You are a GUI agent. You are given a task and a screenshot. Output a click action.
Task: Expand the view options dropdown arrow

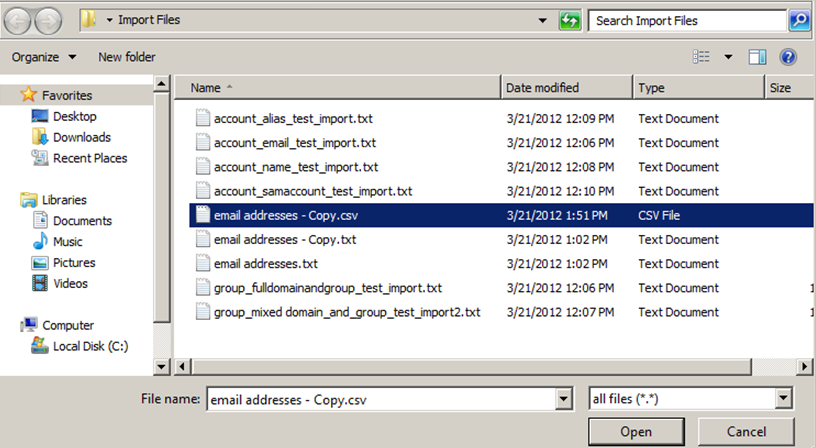pyautogui.click(x=728, y=57)
